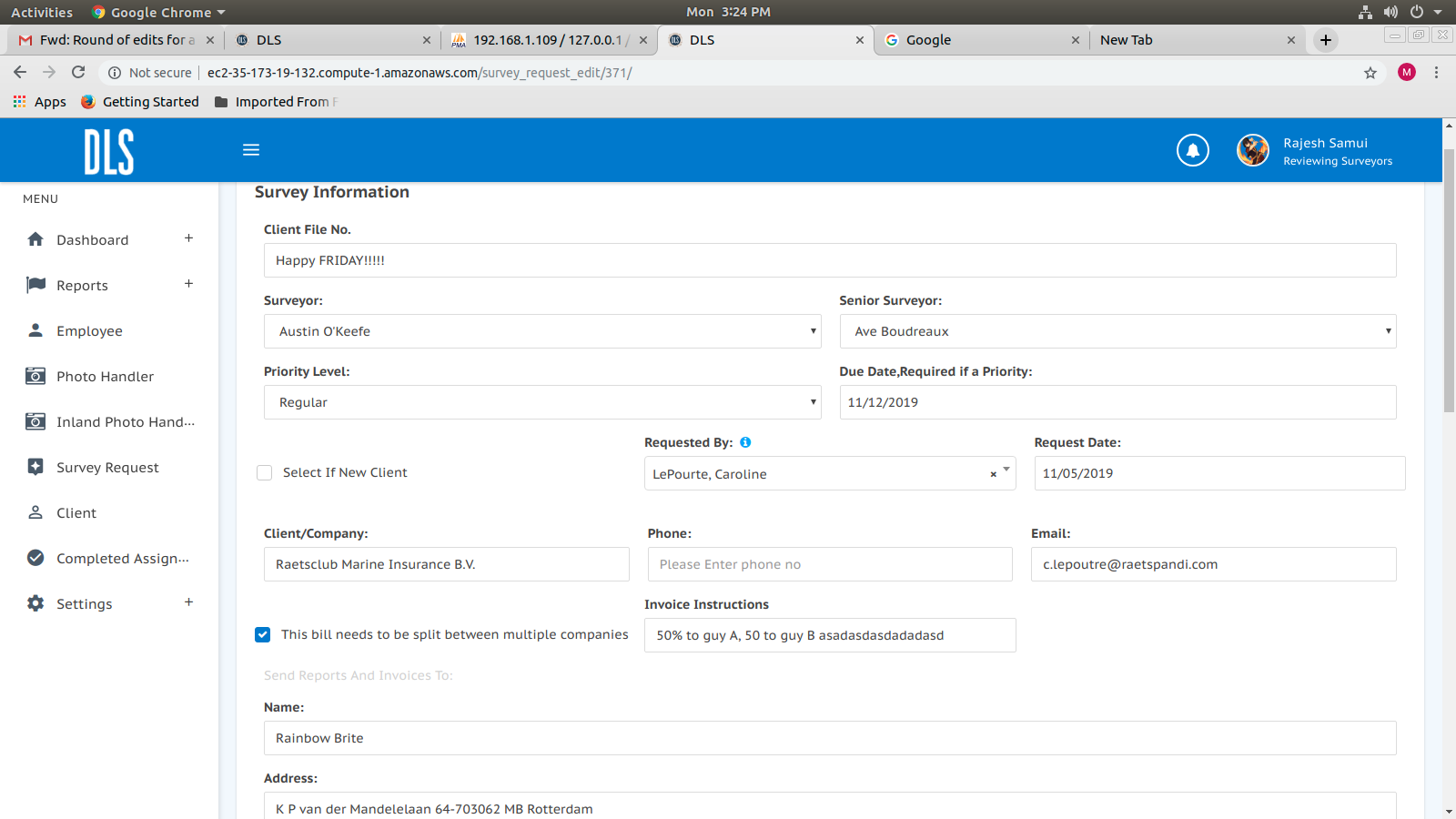
Task: Switch to the Google tab
Action: pos(978,40)
